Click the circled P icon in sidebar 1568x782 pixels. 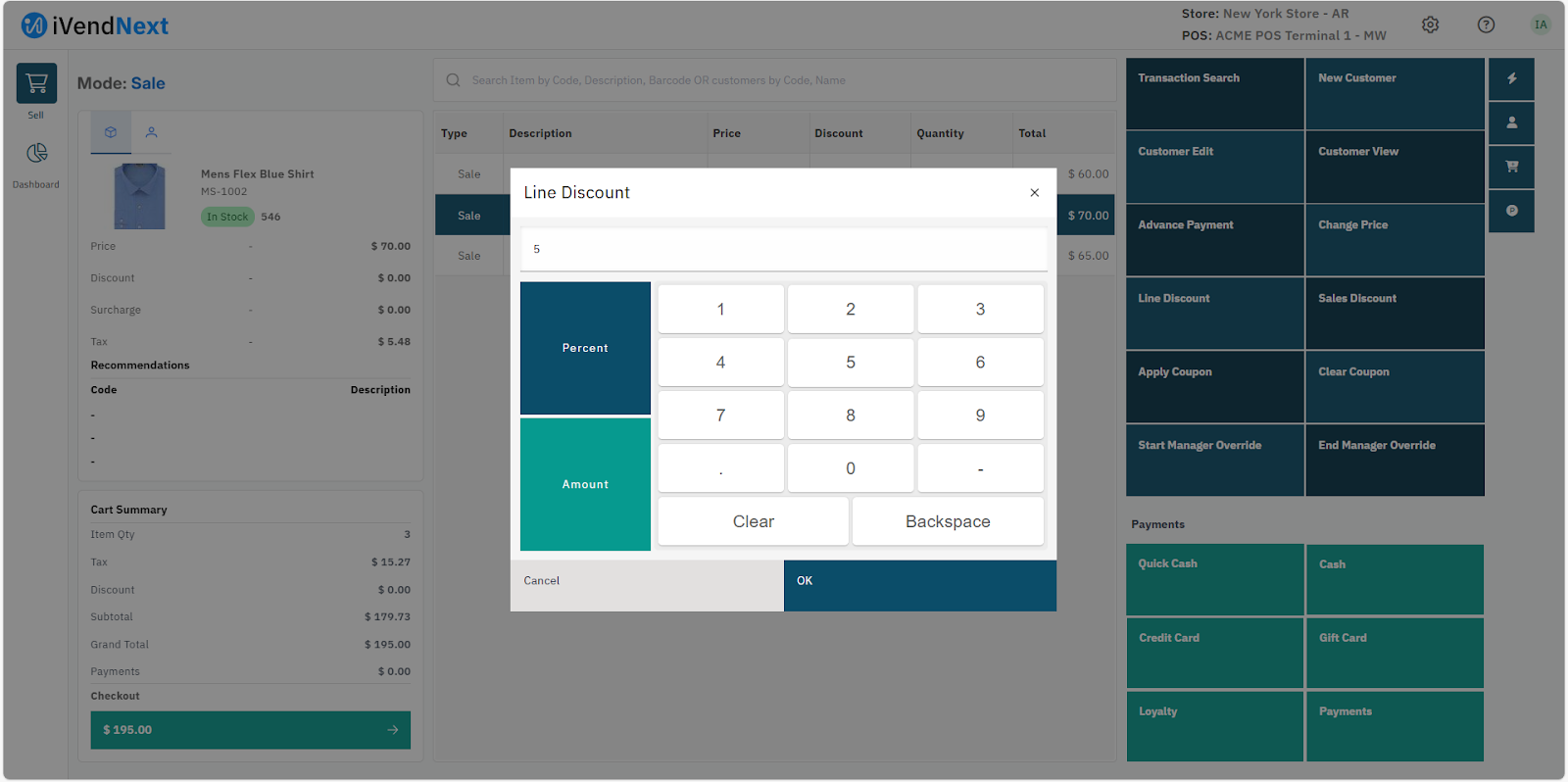(1511, 211)
